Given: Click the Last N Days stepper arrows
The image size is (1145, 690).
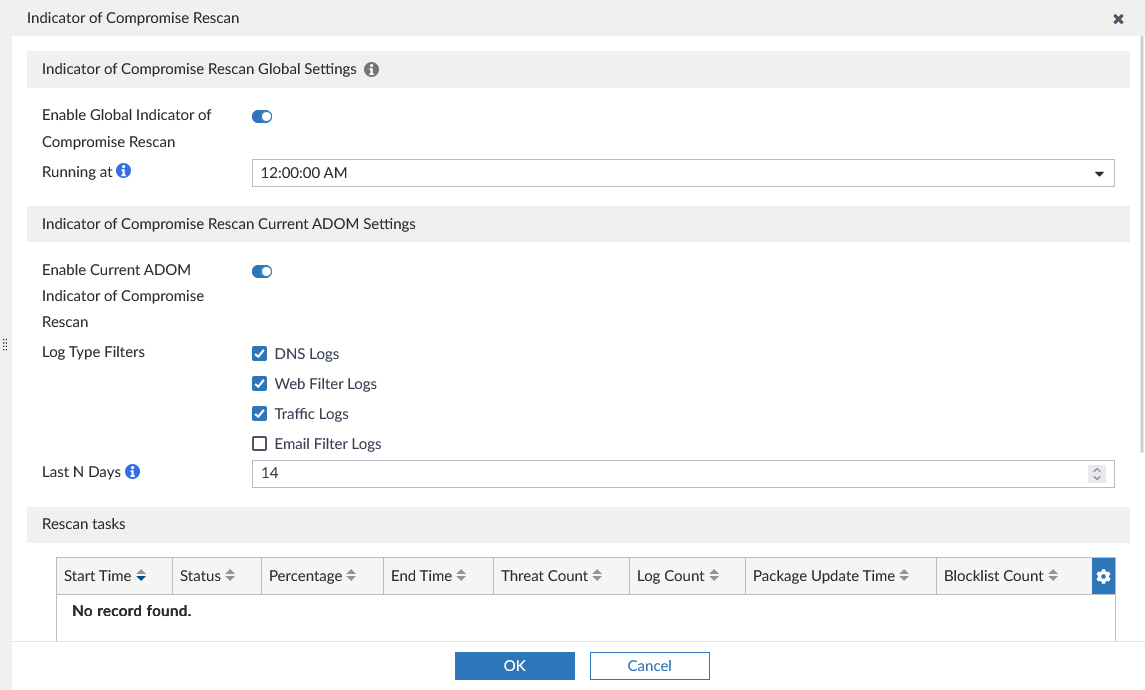Looking at the screenshot, I should [x=1097, y=473].
